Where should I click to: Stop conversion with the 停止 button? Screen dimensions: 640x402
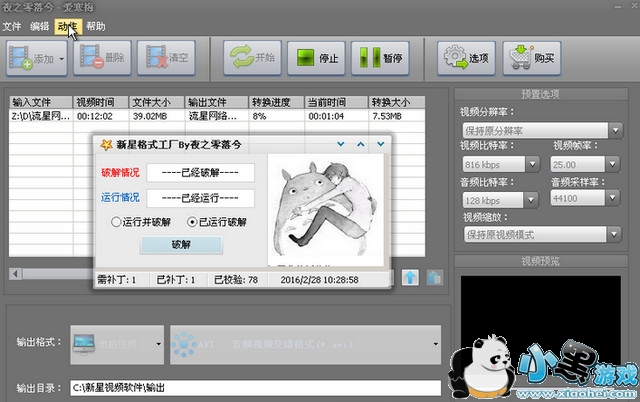pos(316,58)
